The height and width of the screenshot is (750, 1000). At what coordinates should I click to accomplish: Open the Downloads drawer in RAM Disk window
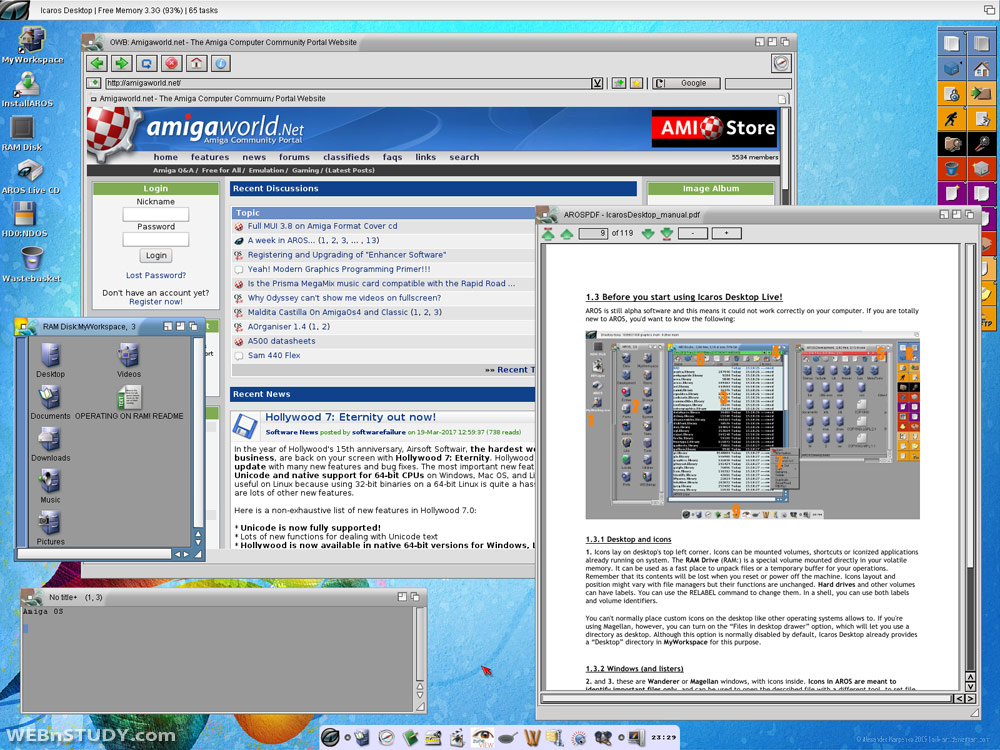pos(50,445)
